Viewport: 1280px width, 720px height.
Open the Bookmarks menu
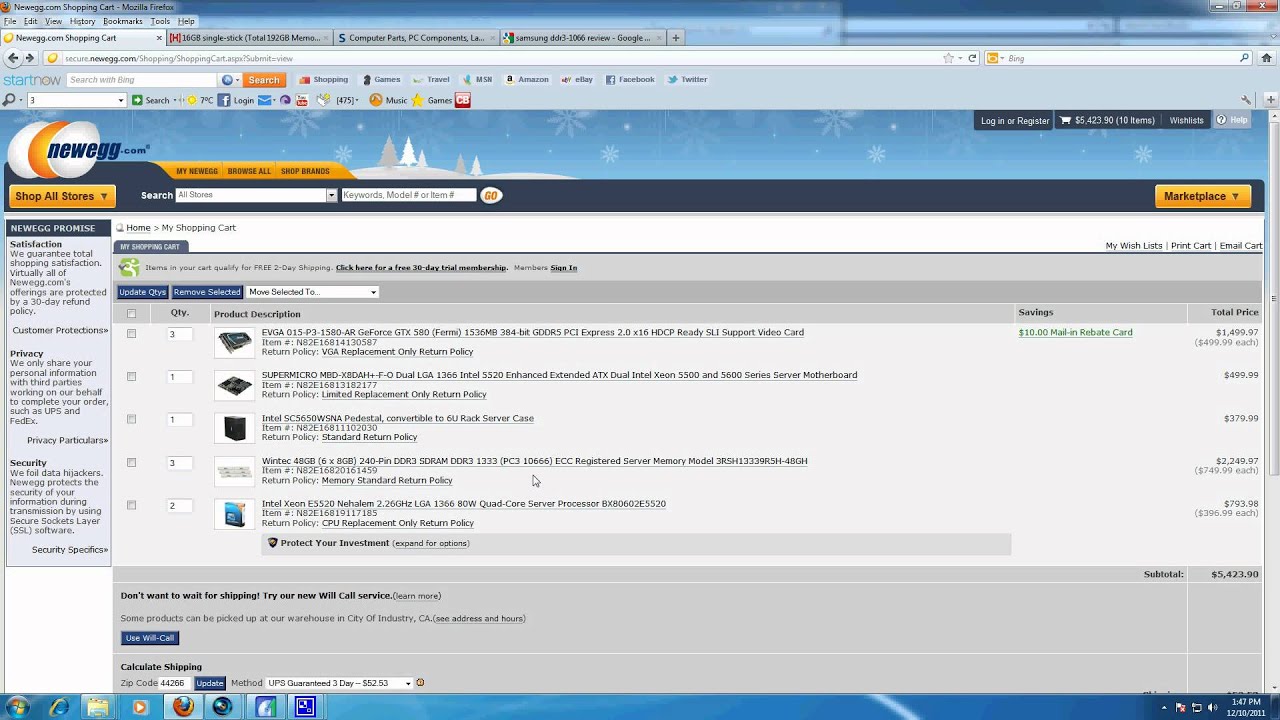(123, 21)
